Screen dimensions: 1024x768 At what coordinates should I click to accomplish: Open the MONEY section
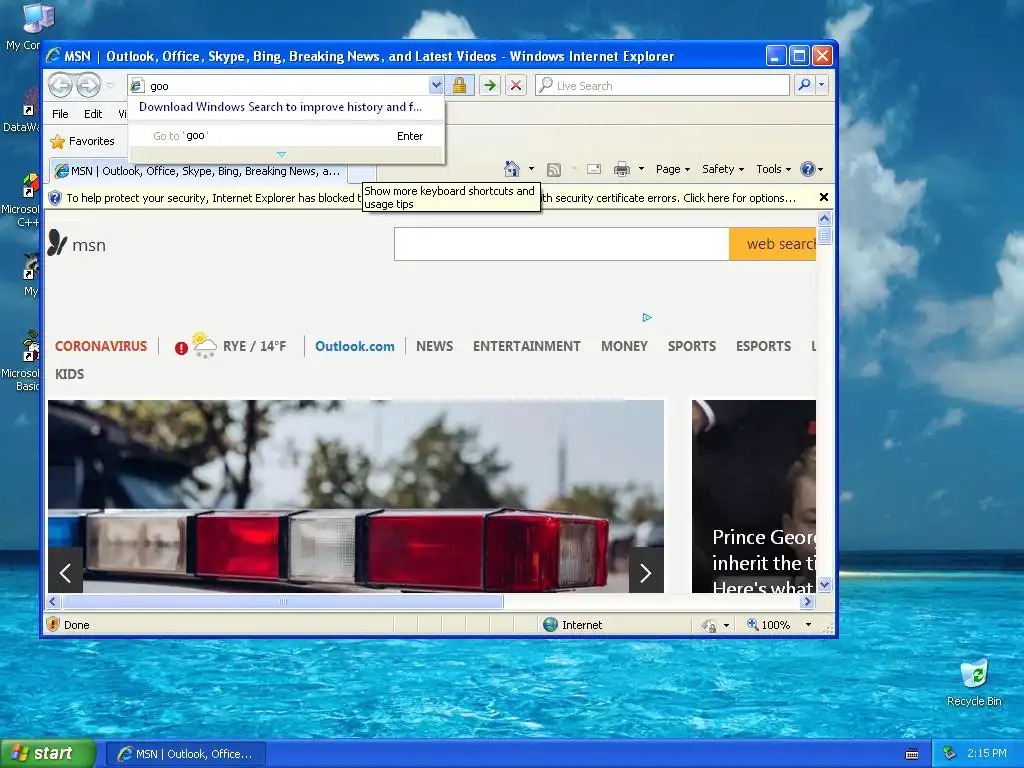point(624,346)
